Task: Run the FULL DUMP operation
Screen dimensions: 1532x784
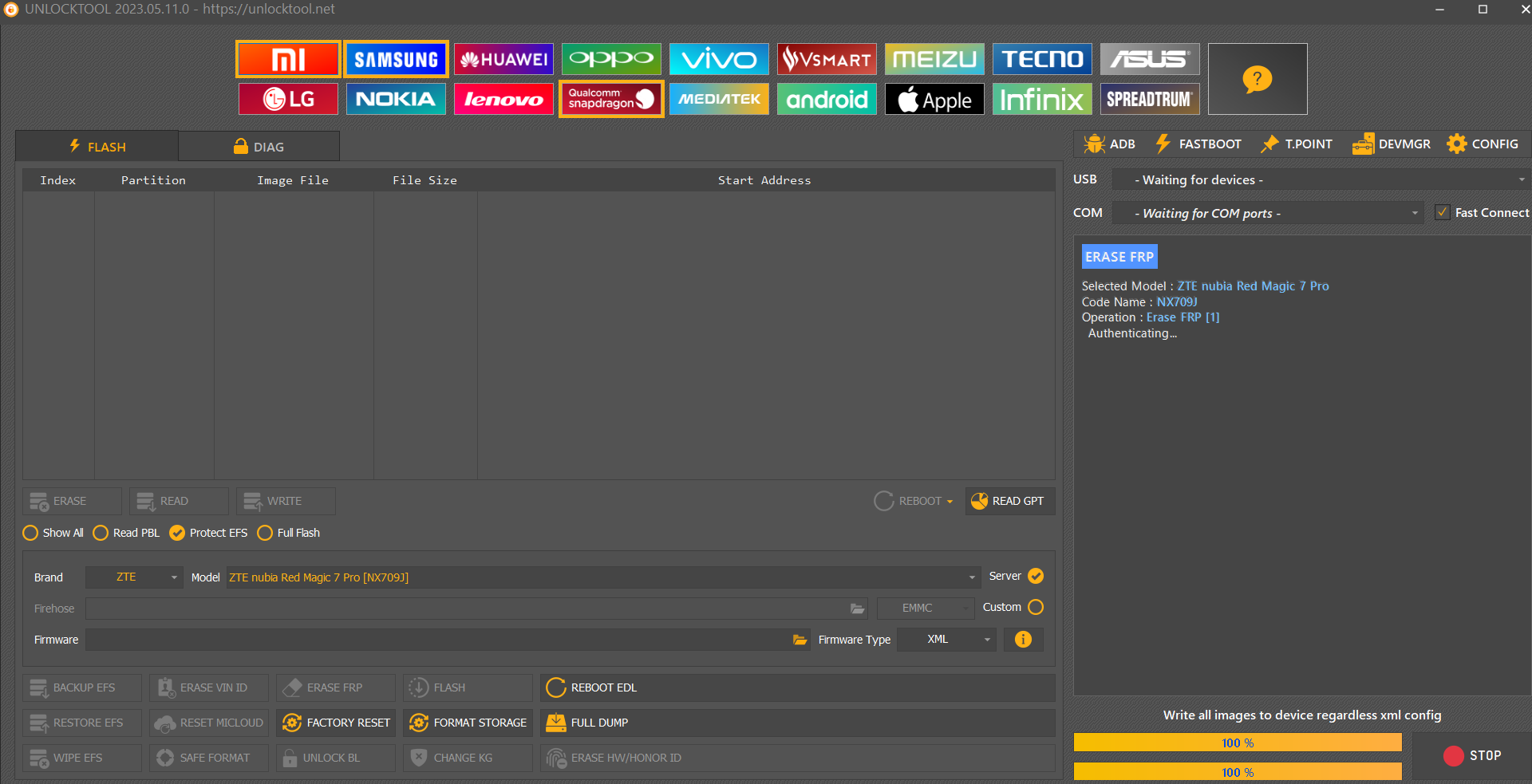Action: click(797, 723)
